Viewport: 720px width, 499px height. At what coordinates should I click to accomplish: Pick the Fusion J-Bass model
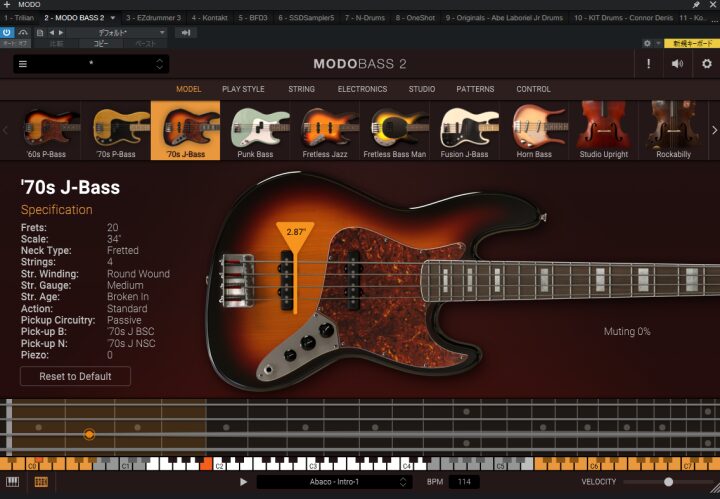click(464, 130)
